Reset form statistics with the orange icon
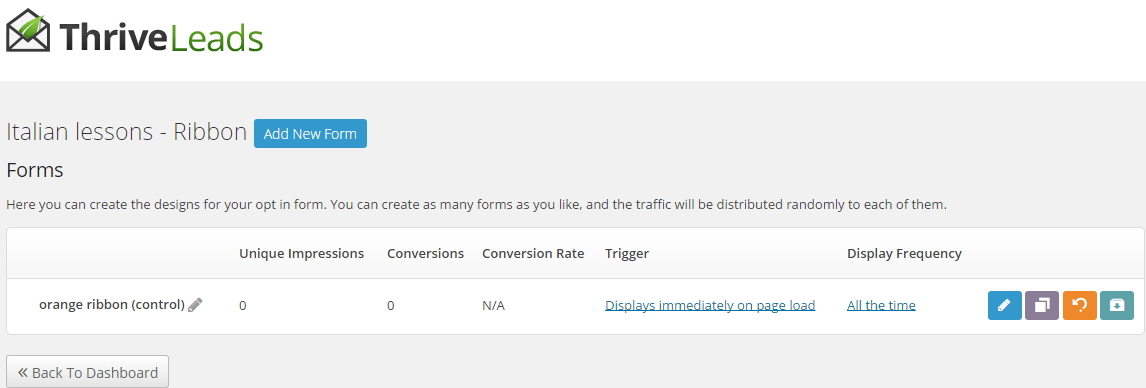The height and width of the screenshot is (388, 1146). pyautogui.click(x=1079, y=305)
